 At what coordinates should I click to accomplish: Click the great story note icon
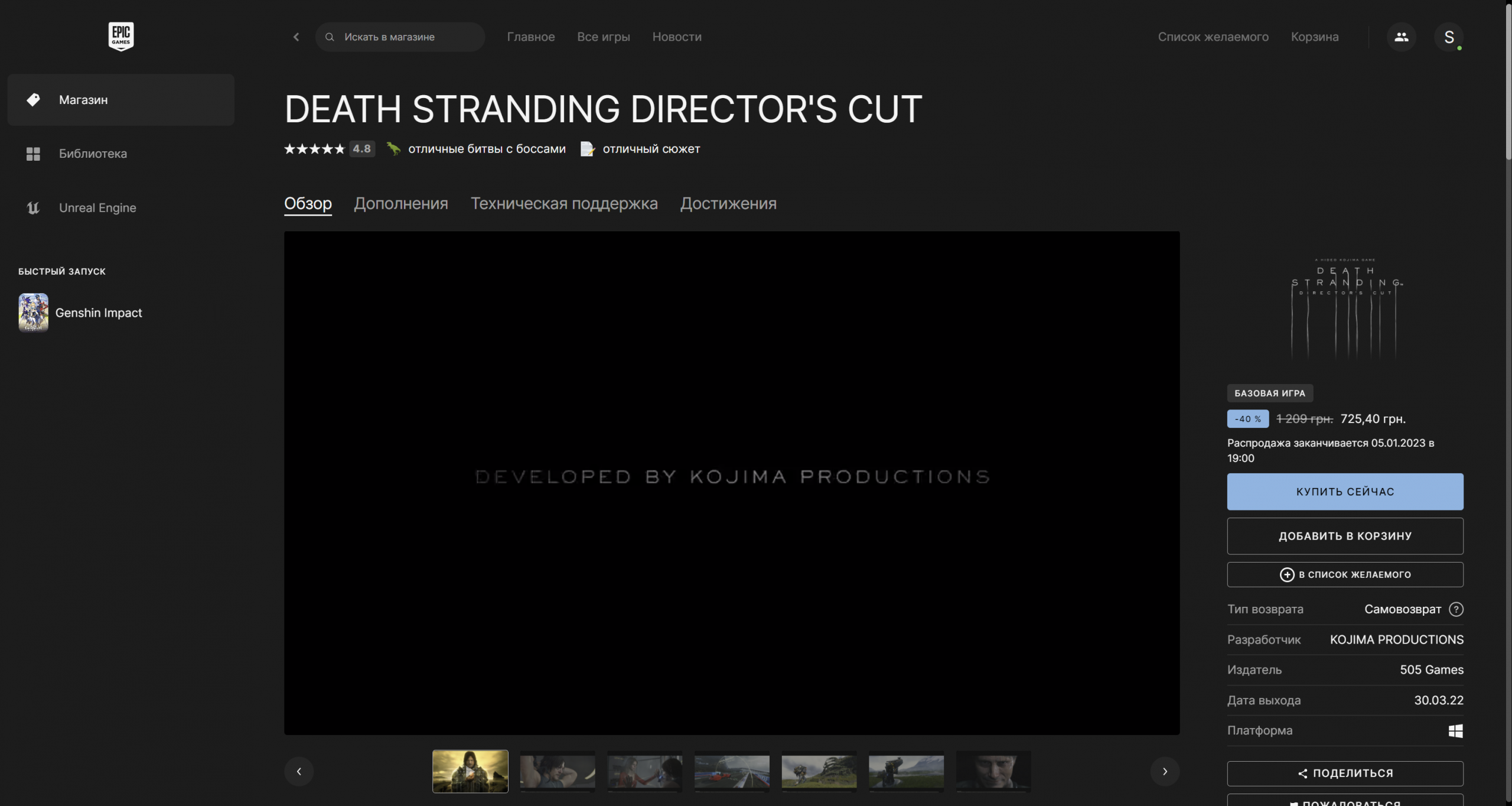(587, 149)
